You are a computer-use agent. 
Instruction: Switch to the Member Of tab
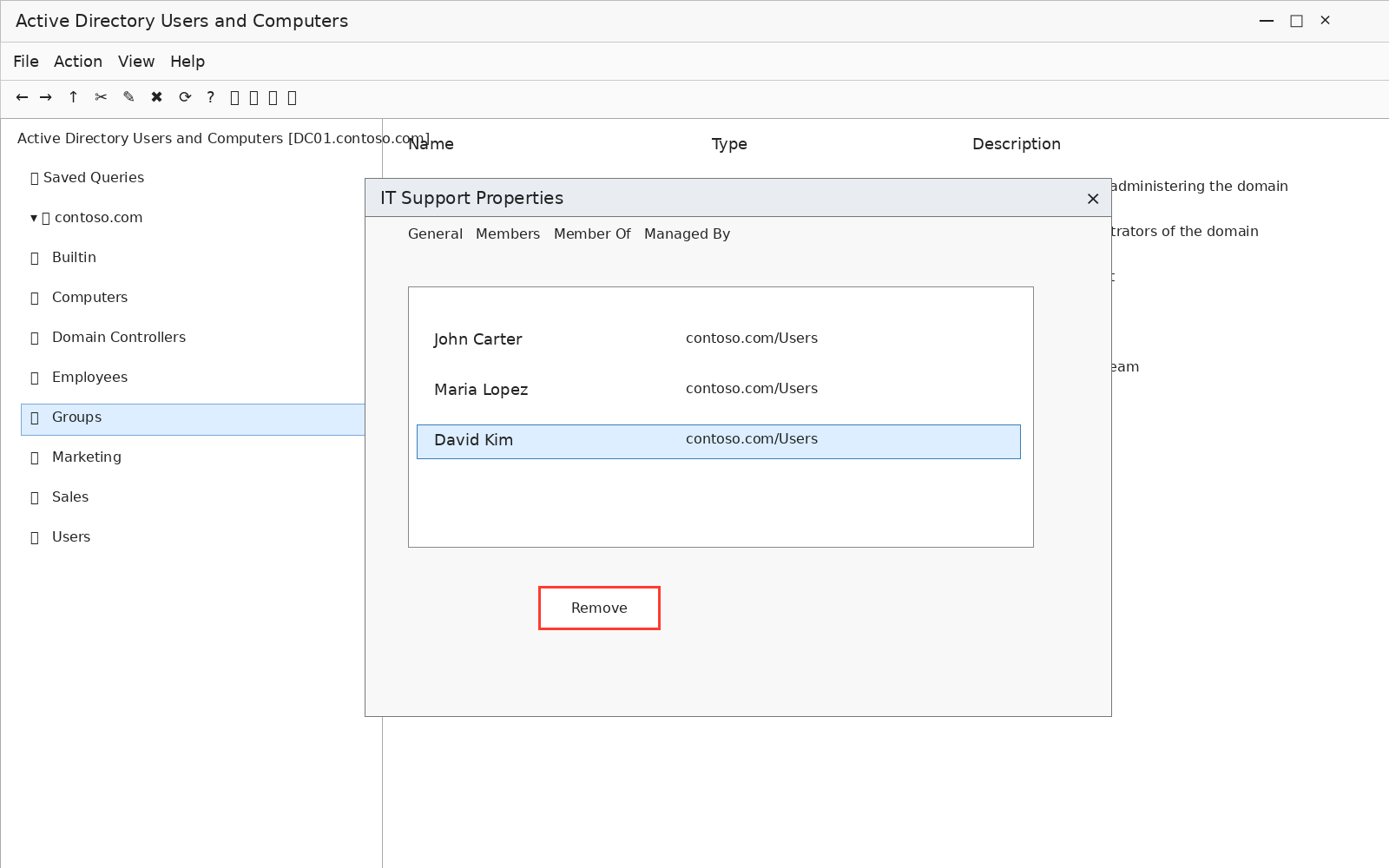pyautogui.click(x=592, y=234)
